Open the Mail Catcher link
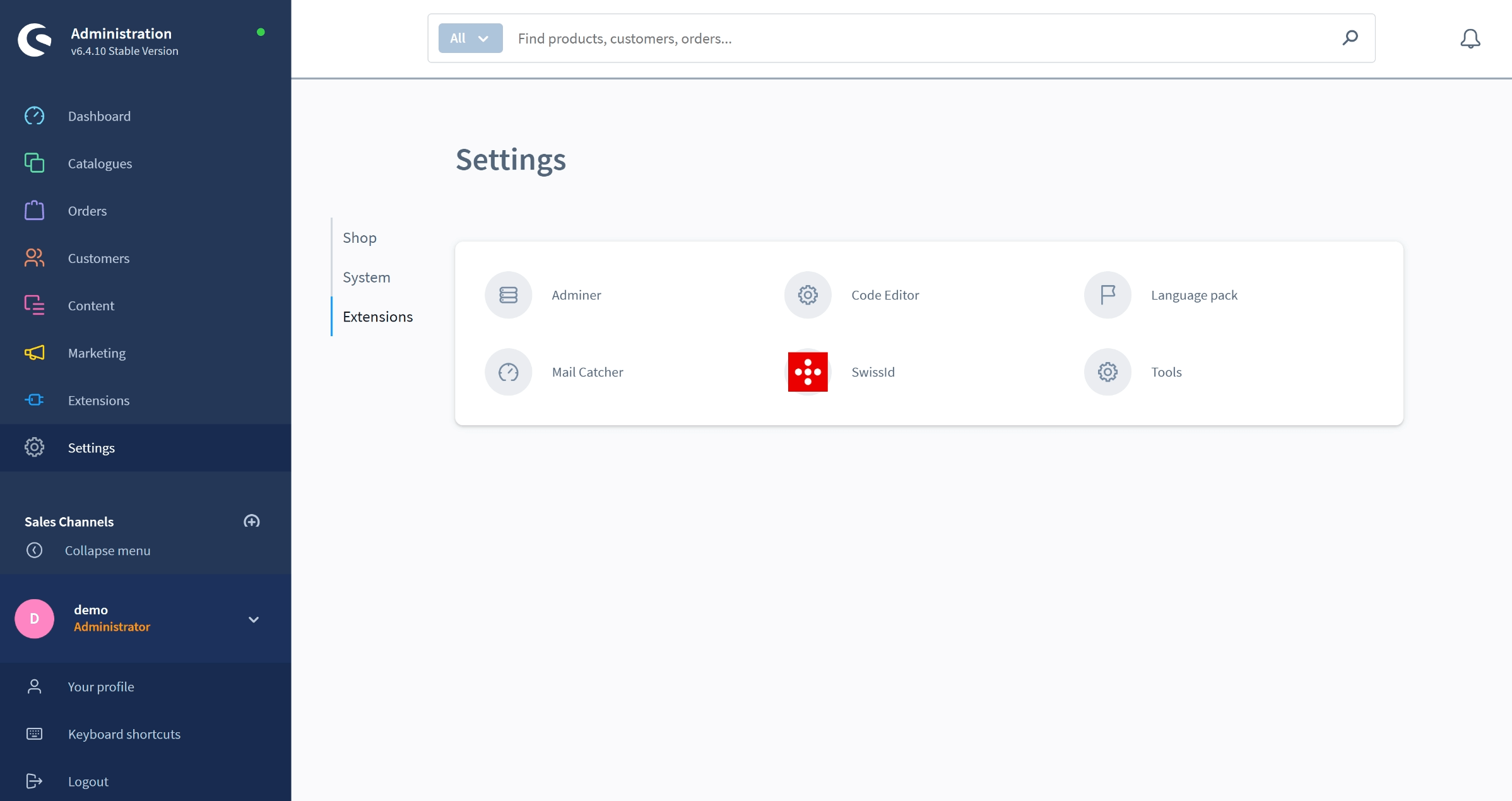 pos(588,372)
